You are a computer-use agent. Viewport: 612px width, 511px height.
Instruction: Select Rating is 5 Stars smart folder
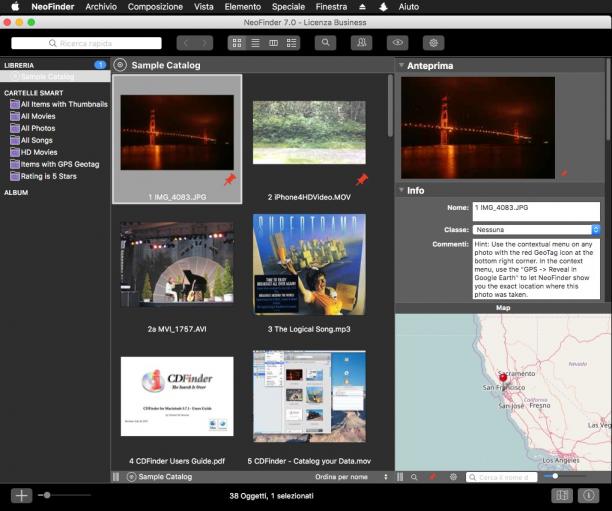[43, 176]
